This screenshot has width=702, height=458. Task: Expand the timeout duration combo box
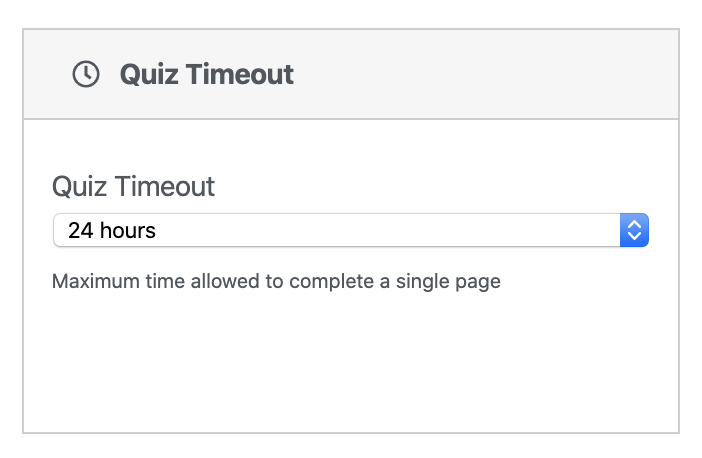(350, 231)
